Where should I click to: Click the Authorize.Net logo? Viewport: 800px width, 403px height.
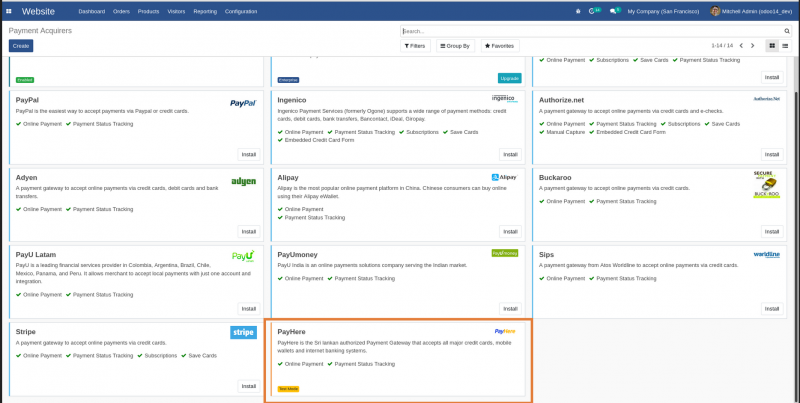(766, 99)
